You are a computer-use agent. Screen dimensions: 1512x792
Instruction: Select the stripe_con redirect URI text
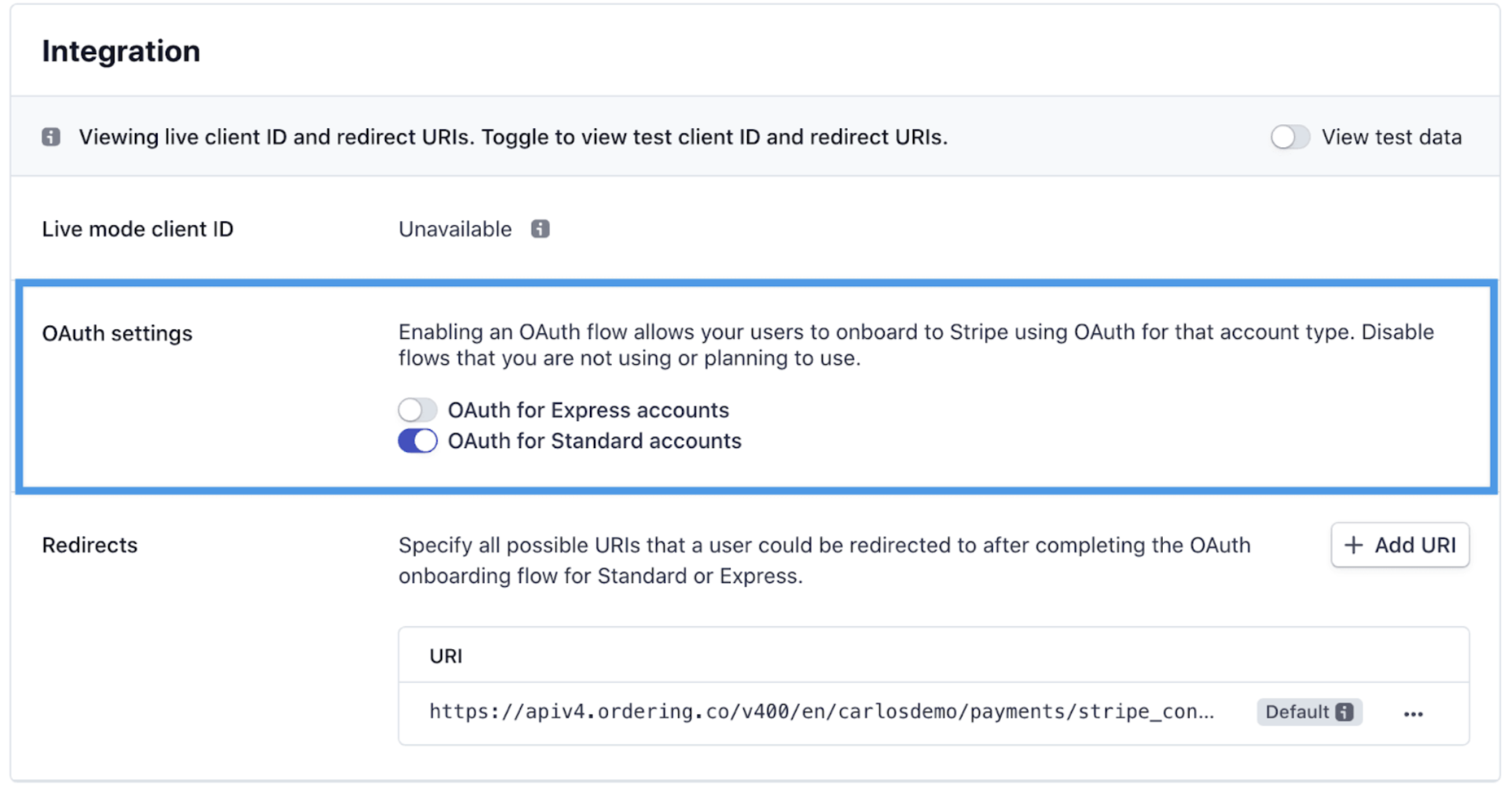(822, 712)
